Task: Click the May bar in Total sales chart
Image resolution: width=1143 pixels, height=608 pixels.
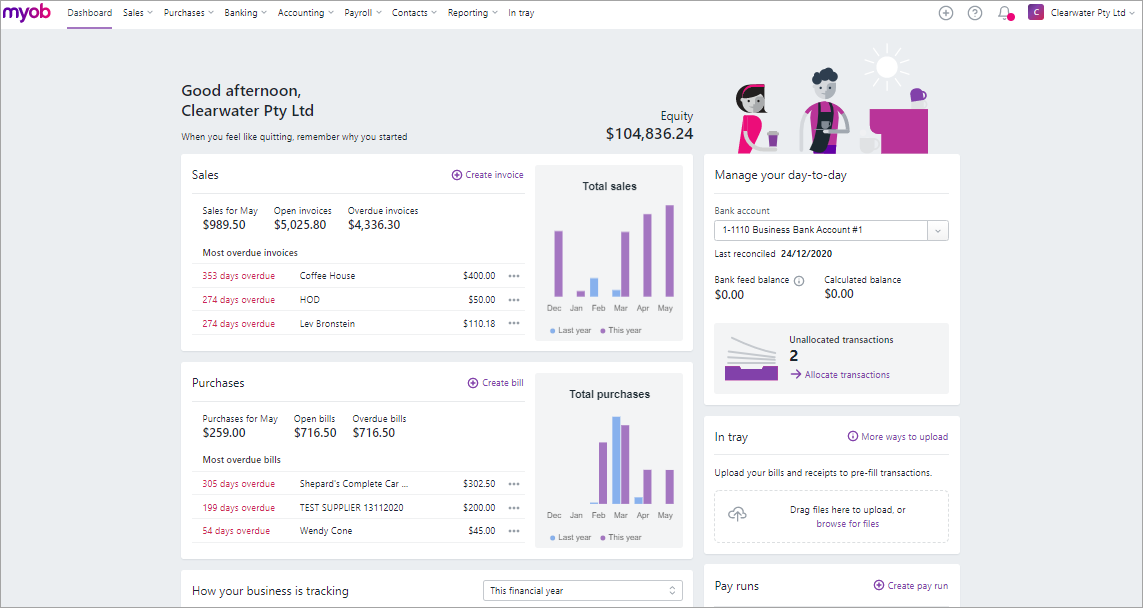Action: click(670, 251)
